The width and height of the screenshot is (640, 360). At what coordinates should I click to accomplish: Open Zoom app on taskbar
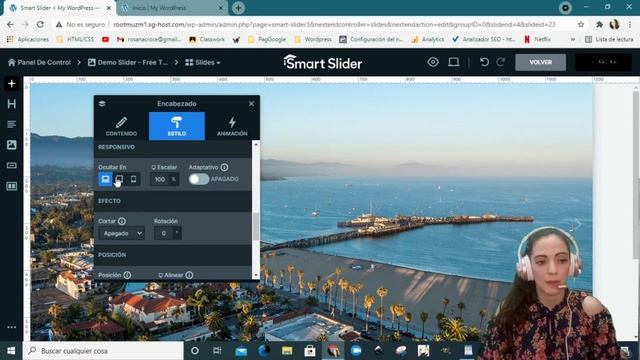point(356,351)
